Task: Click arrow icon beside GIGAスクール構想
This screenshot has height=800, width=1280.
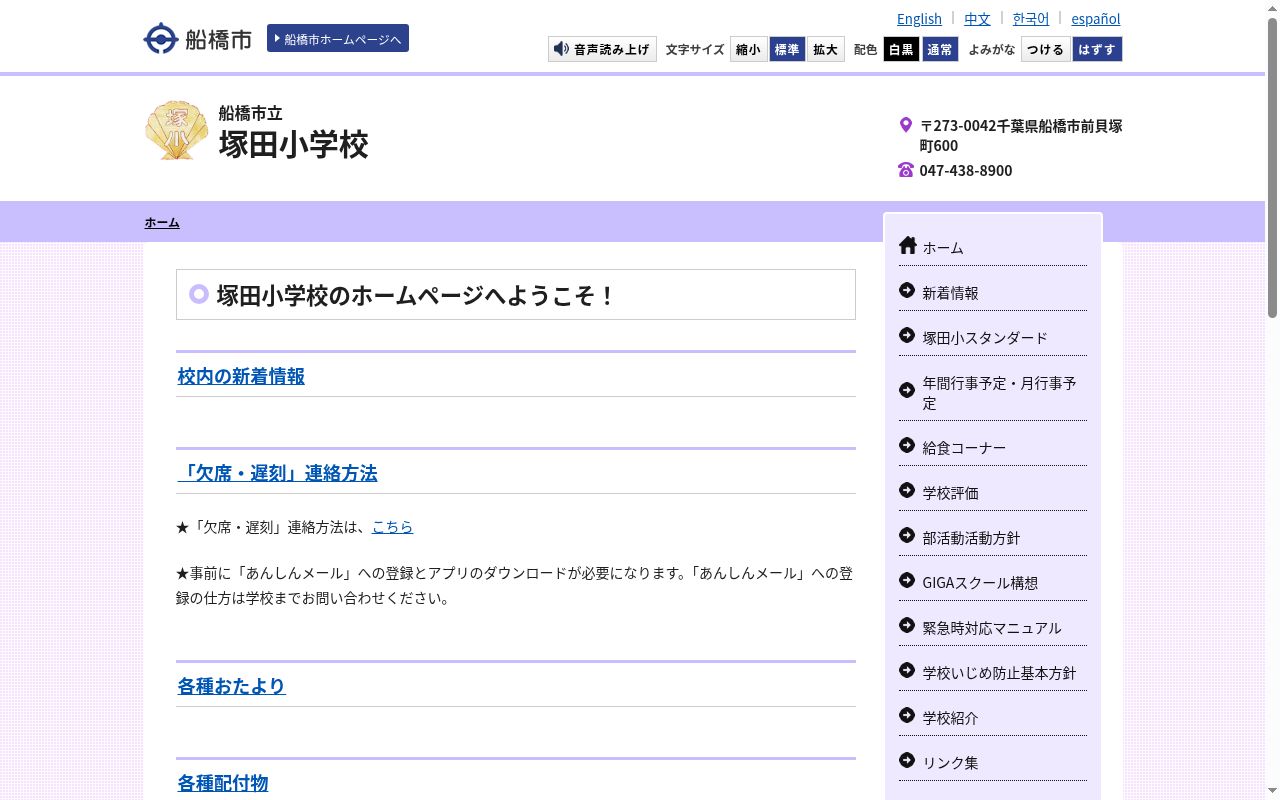Action: [x=907, y=580]
